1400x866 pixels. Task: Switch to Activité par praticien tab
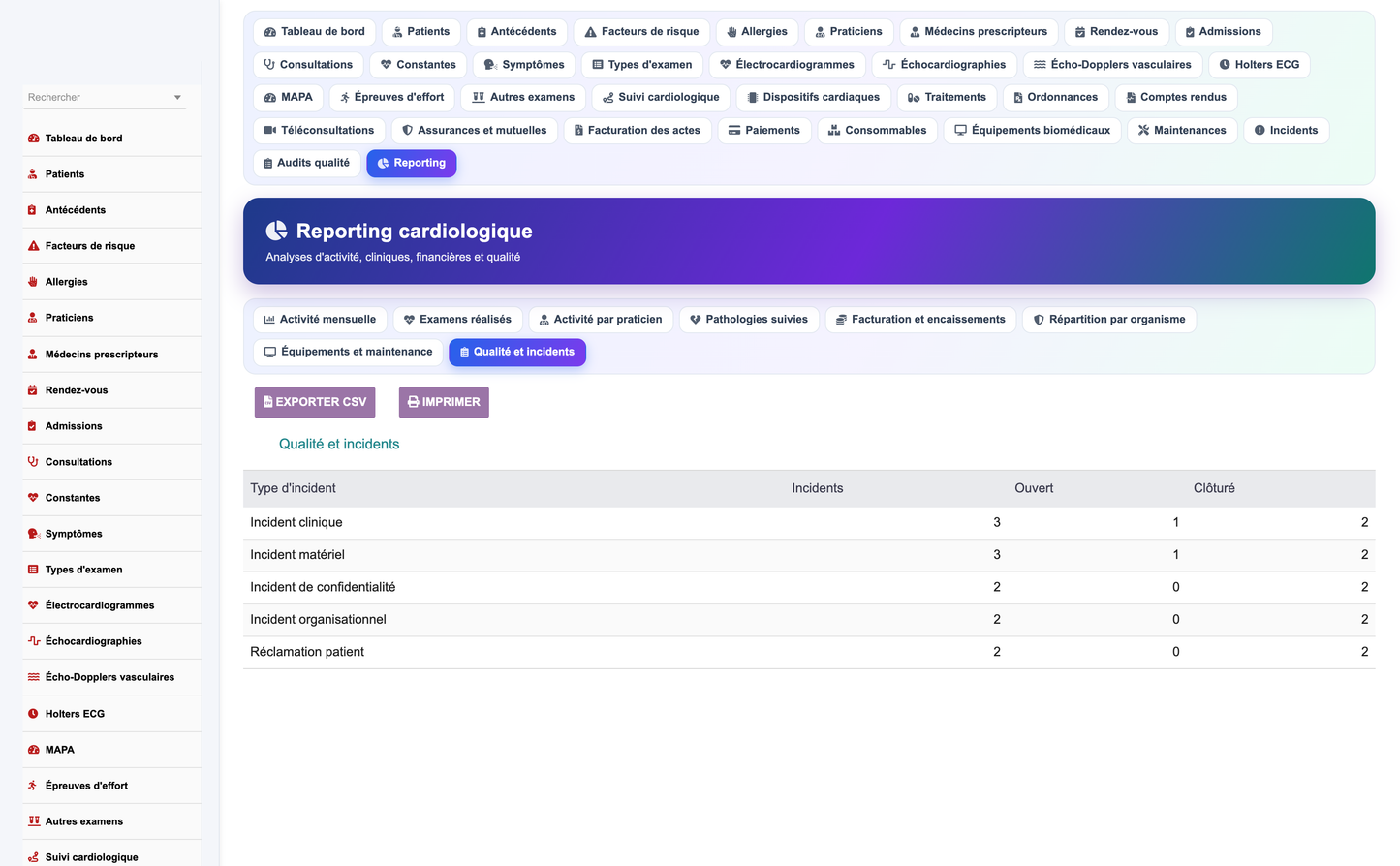pyautogui.click(x=601, y=320)
